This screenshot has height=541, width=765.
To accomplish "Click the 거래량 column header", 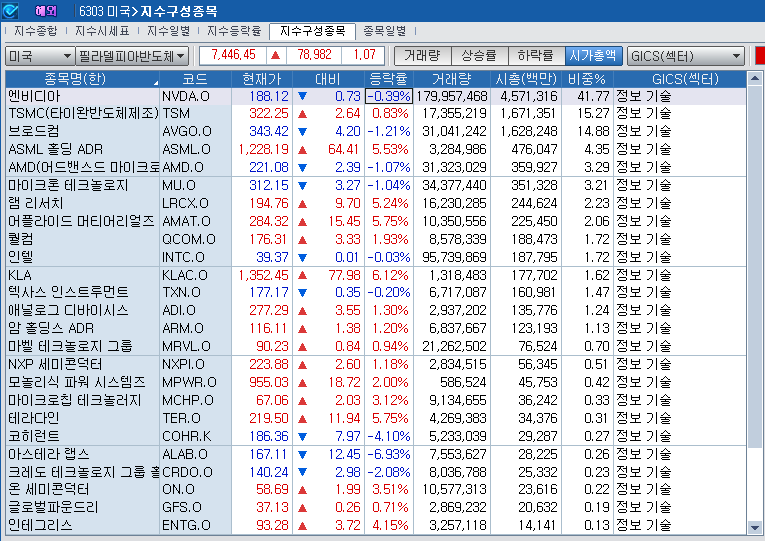I will [x=451, y=79].
